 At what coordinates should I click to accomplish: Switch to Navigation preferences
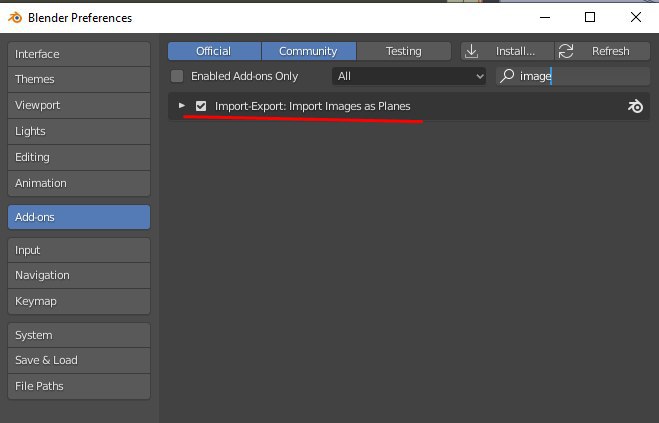point(79,275)
